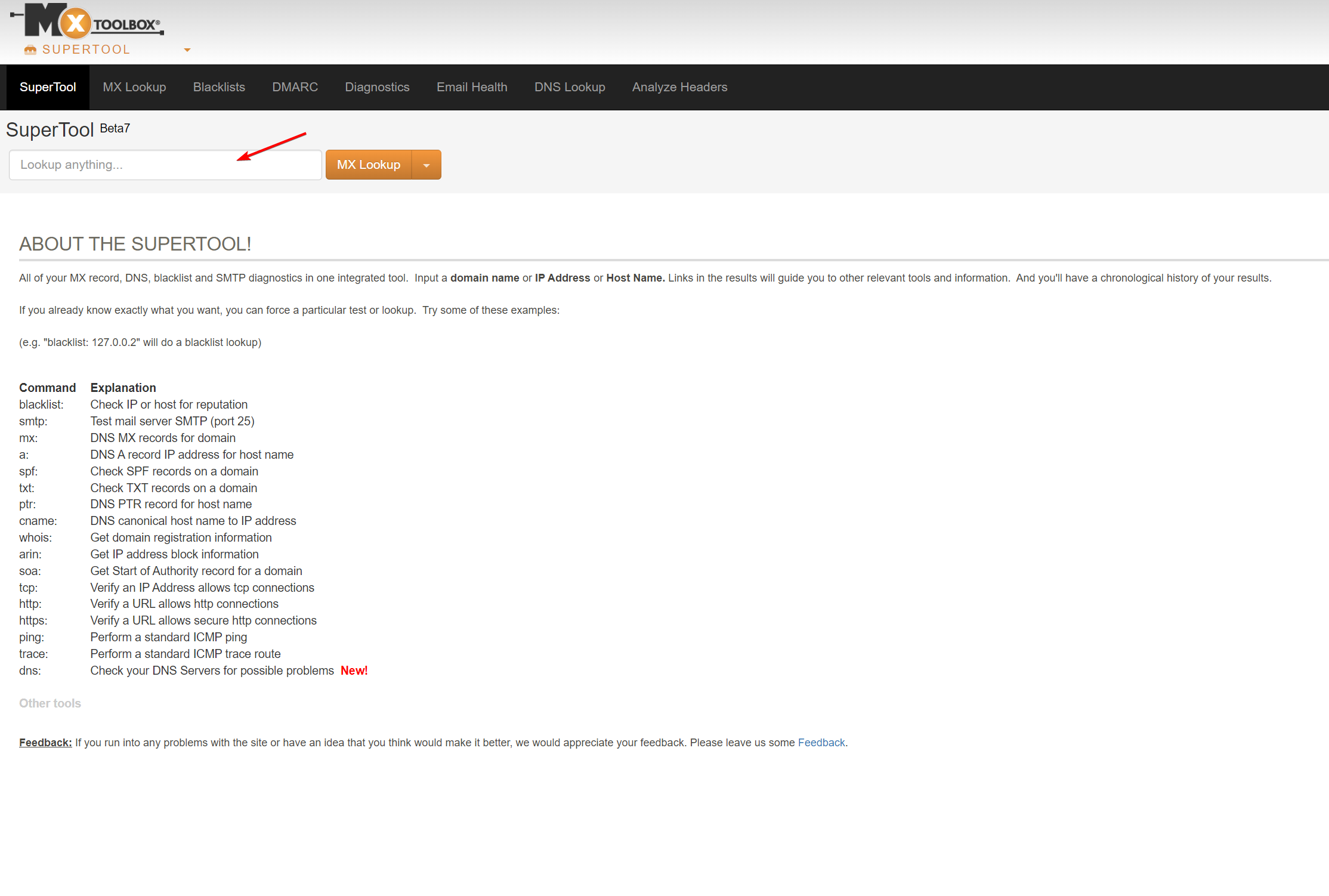Click the orange MX Lookup button
The width and height of the screenshot is (1329, 896).
pyautogui.click(x=369, y=165)
